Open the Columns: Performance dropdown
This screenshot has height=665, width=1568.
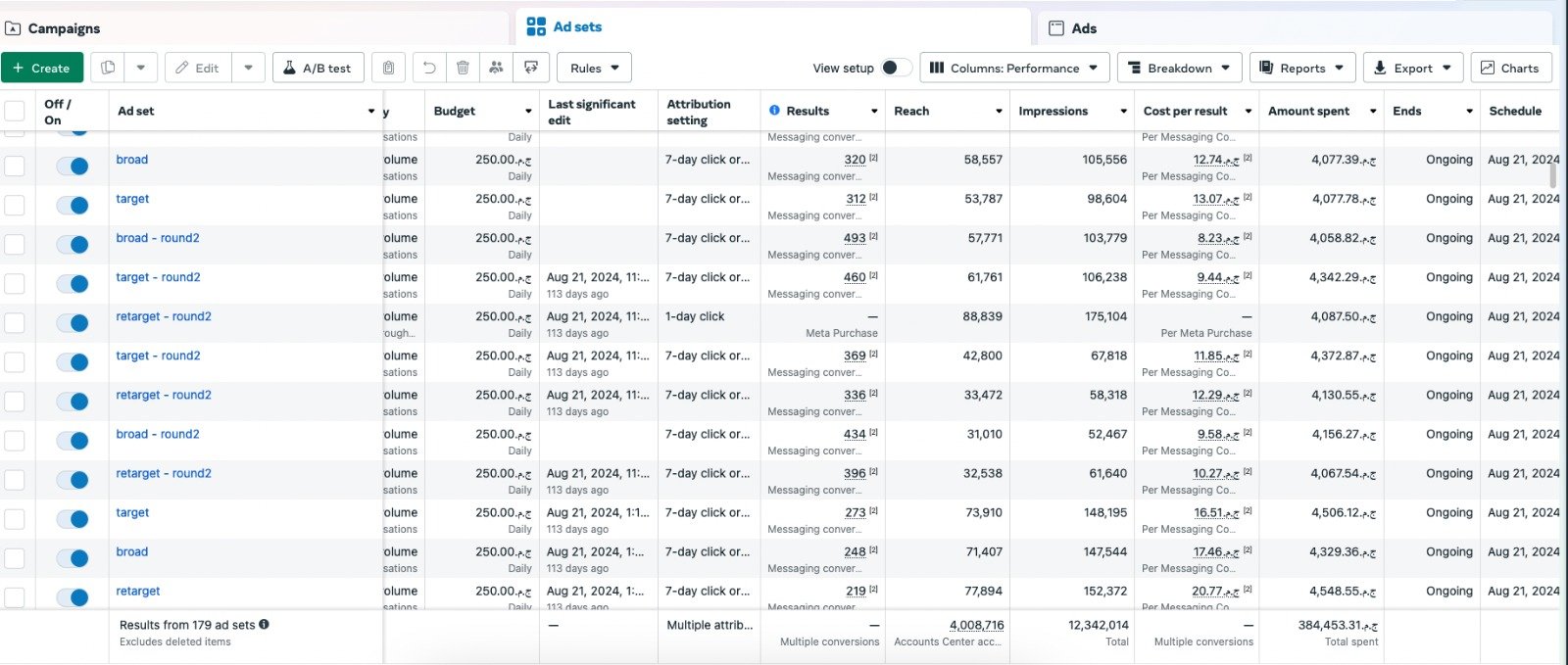click(x=1014, y=68)
